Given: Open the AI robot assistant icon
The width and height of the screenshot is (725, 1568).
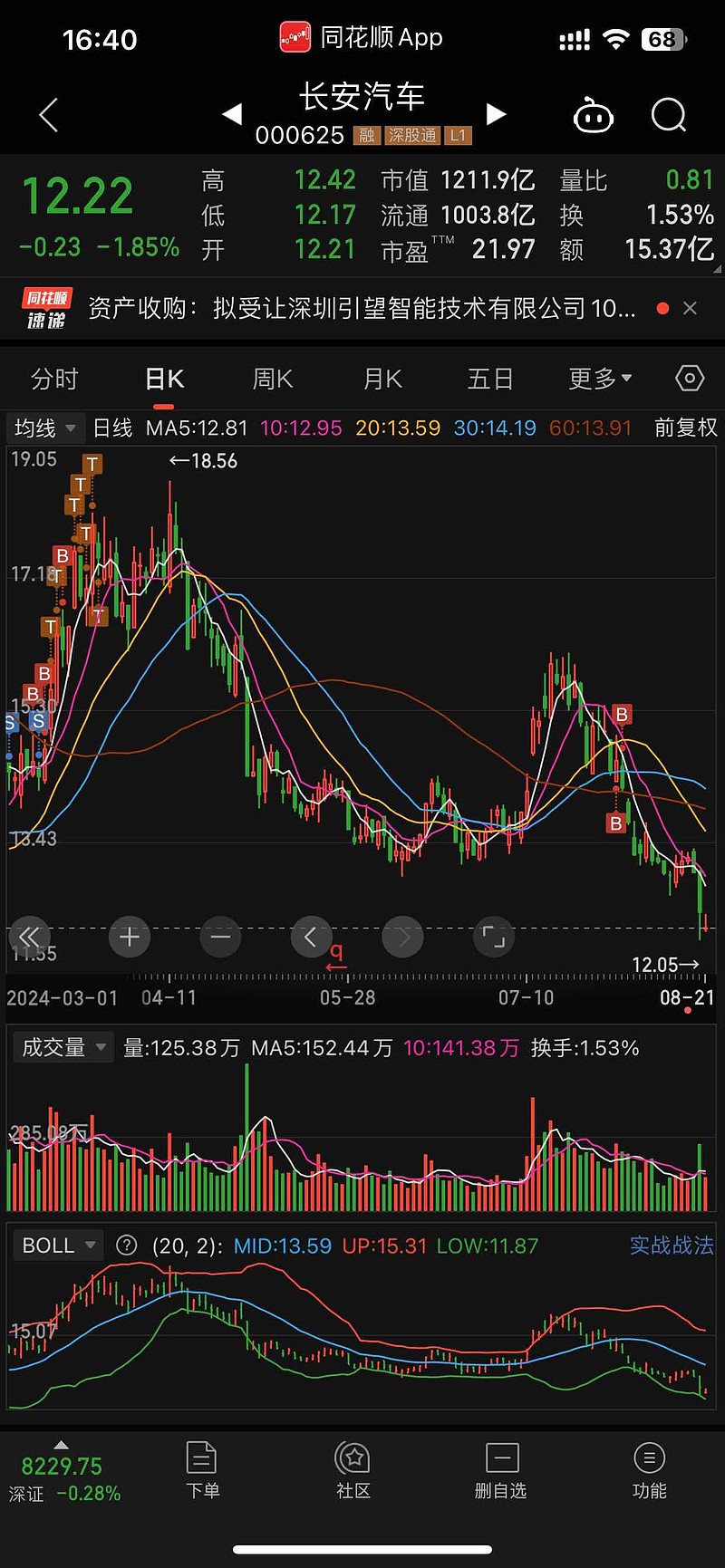Looking at the screenshot, I should click(594, 115).
